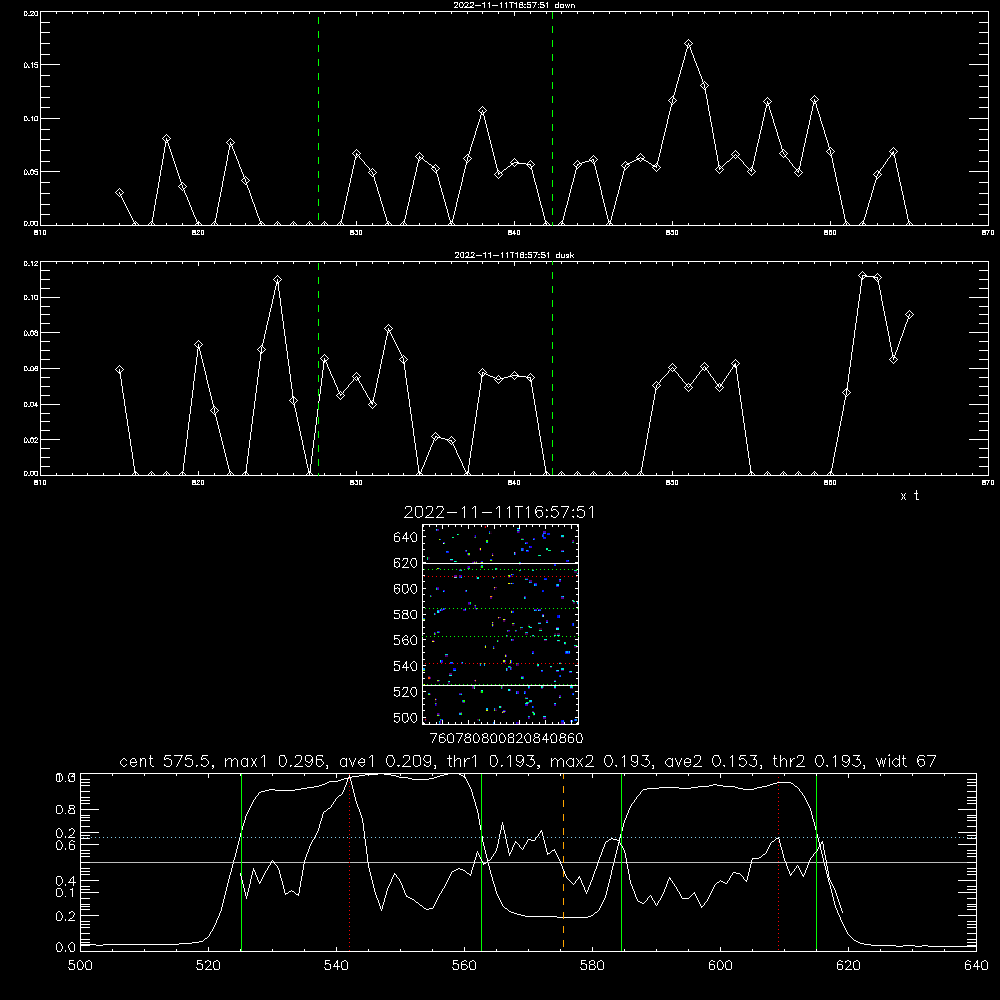Click the right green dashed line in dusk plot
The image size is (1000, 1000).
tap(552, 369)
